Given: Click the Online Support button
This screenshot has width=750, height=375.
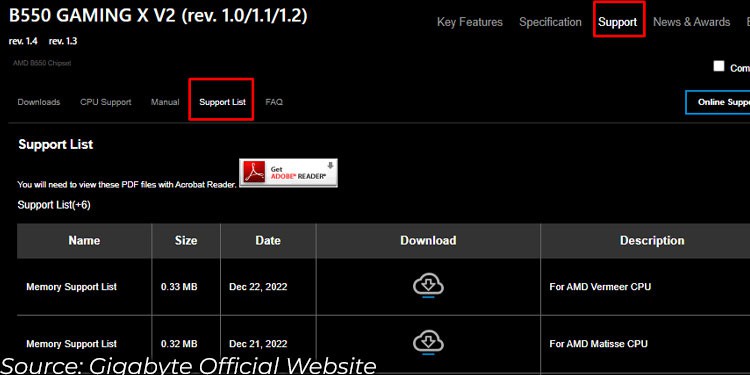Looking at the screenshot, I should click(717, 102).
